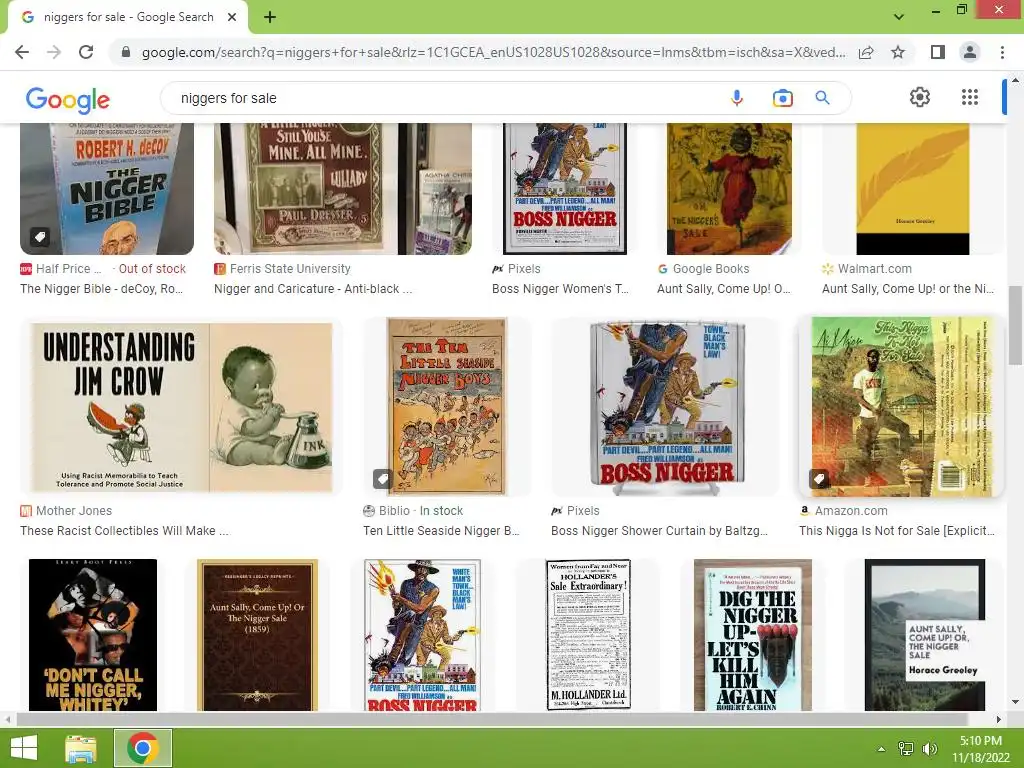Click the share page icon in the address bar
This screenshot has height=768, width=1024.
point(866,52)
